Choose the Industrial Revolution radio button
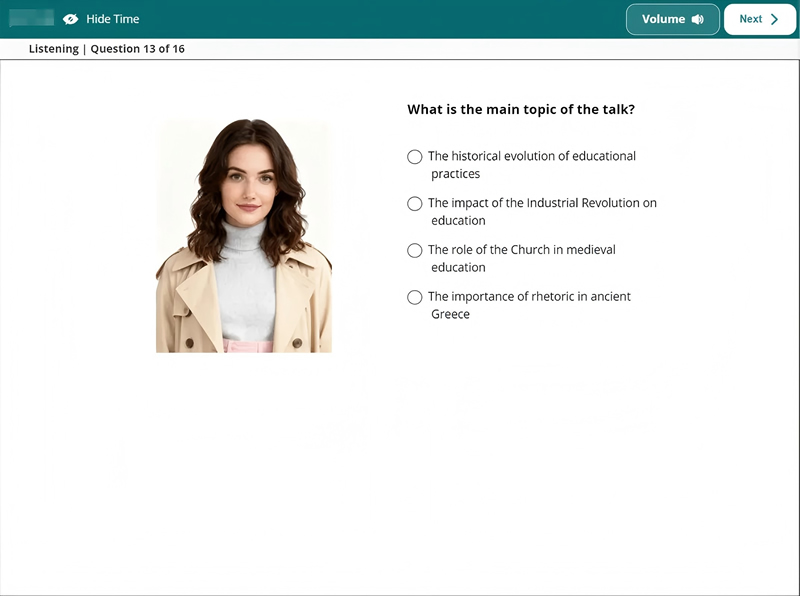The image size is (800, 596). [415, 204]
